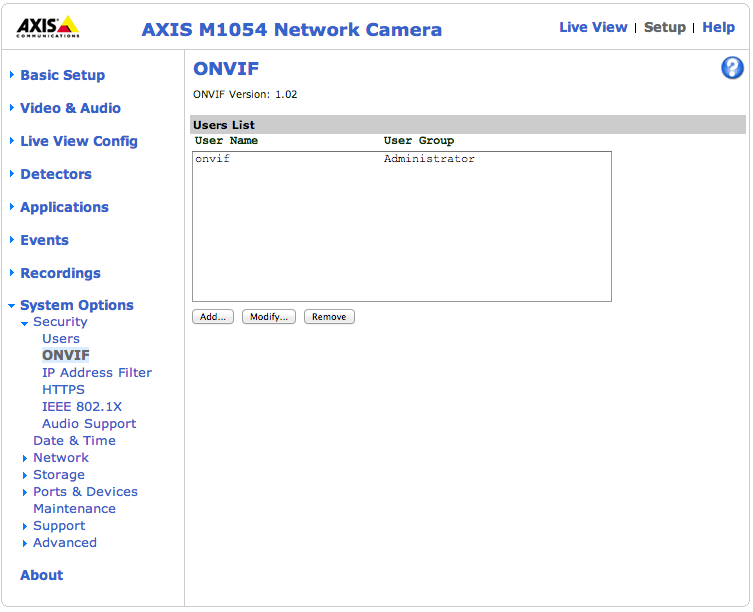Click the Administrator group cell
Screen dimensions: 753x612
[x=429, y=159]
